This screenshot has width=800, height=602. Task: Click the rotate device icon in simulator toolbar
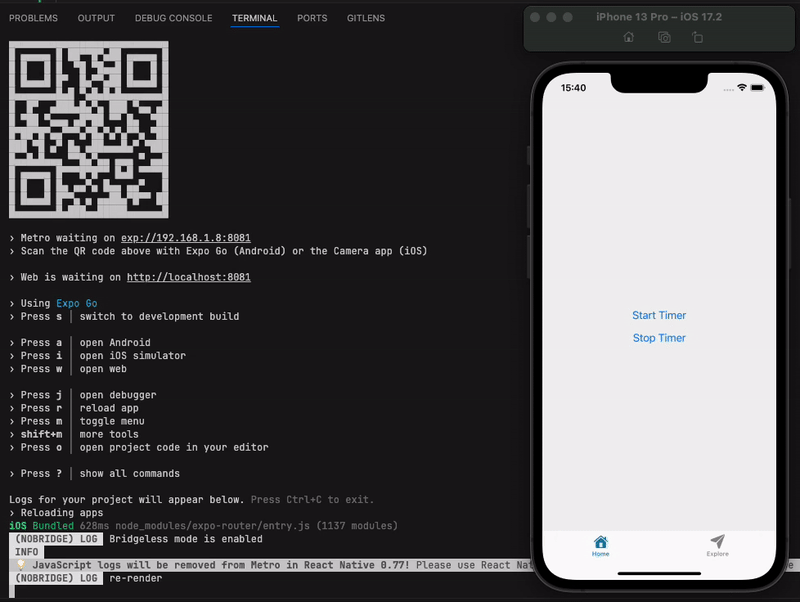point(697,36)
